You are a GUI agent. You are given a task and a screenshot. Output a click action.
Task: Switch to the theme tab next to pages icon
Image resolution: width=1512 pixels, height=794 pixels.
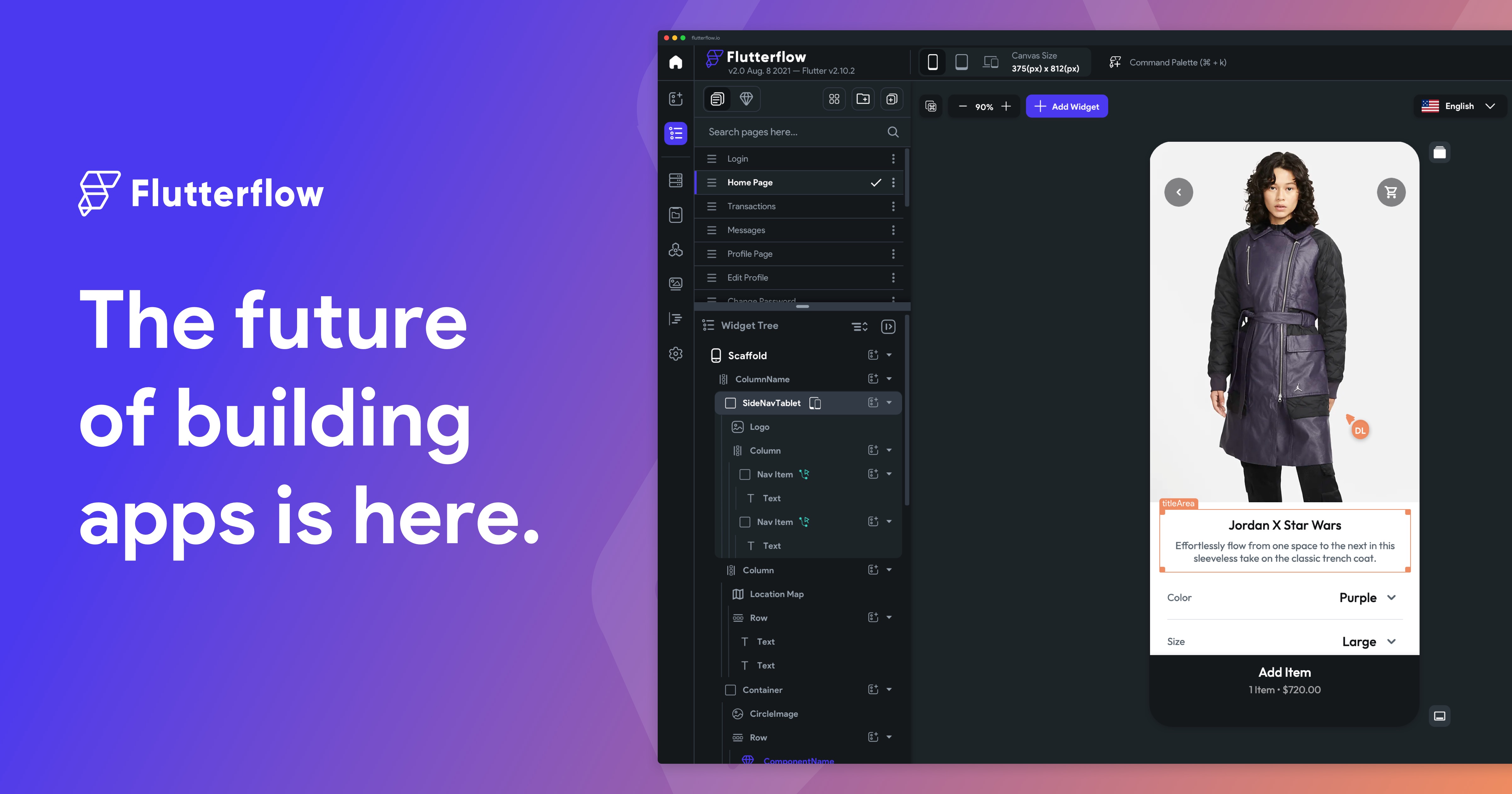(x=747, y=99)
